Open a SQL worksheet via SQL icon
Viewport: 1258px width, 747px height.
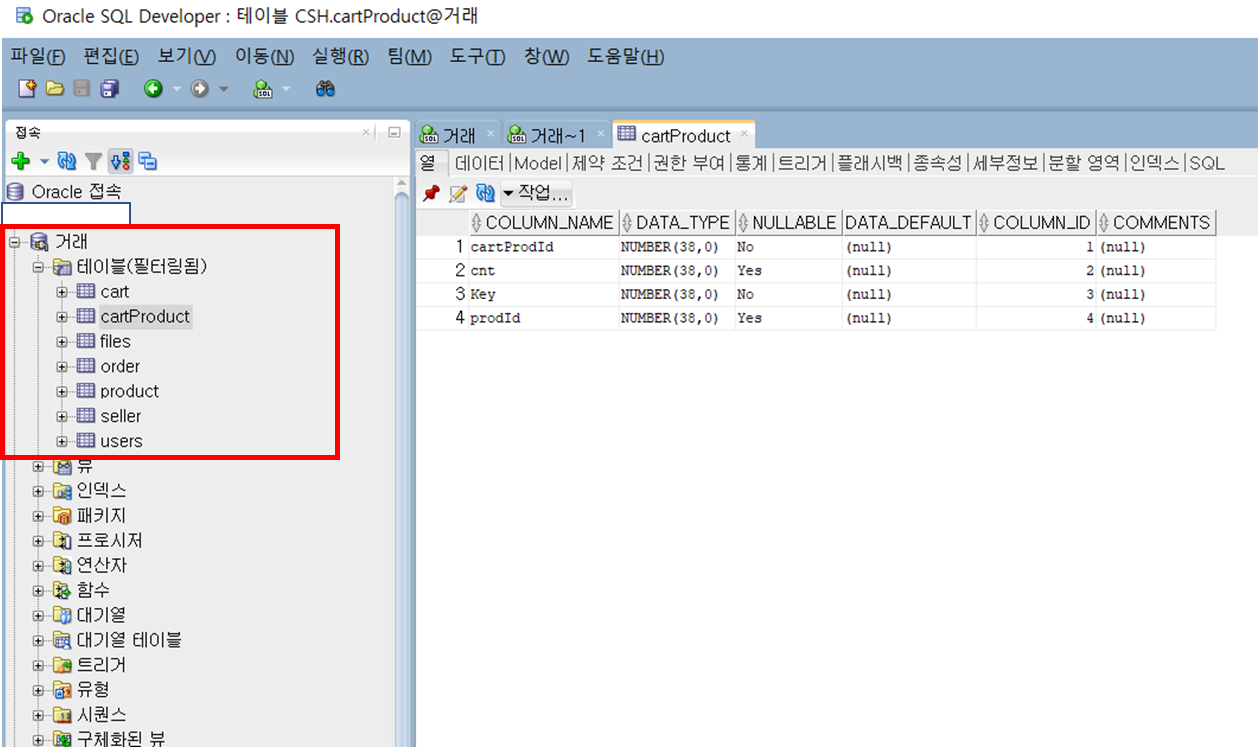pyautogui.click(x=263, y=89)
